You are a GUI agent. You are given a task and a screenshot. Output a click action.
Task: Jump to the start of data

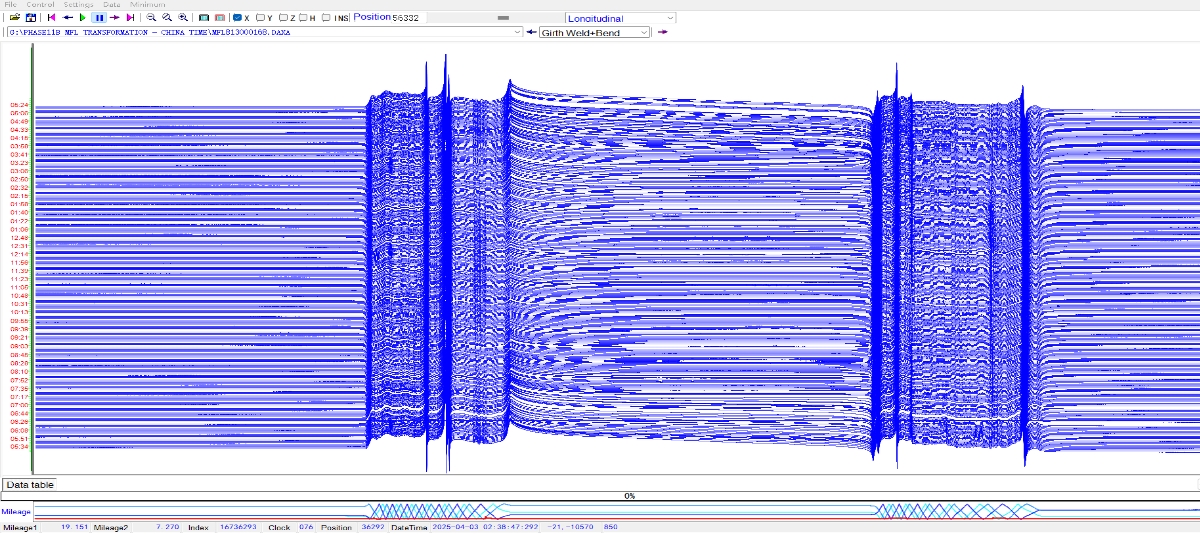point(51,18)
